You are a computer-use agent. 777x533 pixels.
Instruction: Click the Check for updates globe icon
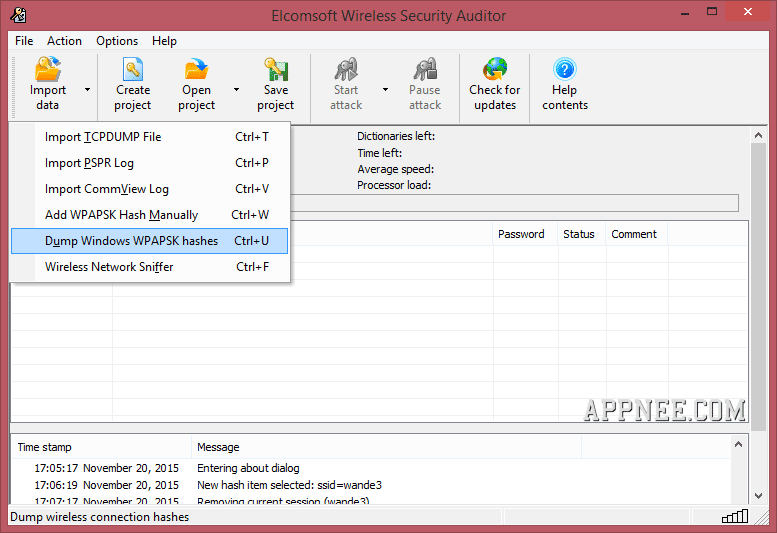coord(495,69)
